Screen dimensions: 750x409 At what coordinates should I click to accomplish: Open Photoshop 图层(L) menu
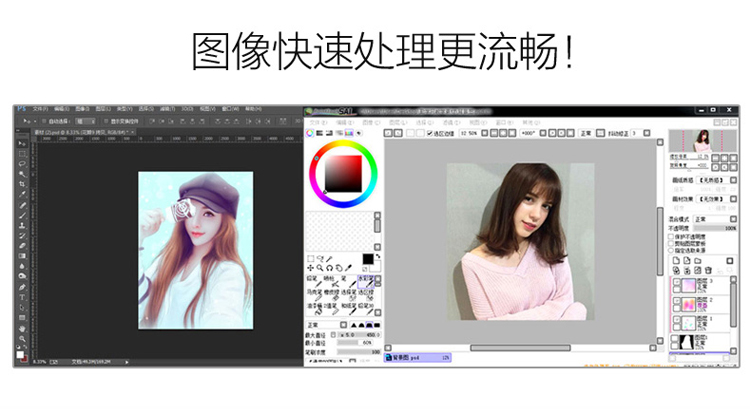103,109
